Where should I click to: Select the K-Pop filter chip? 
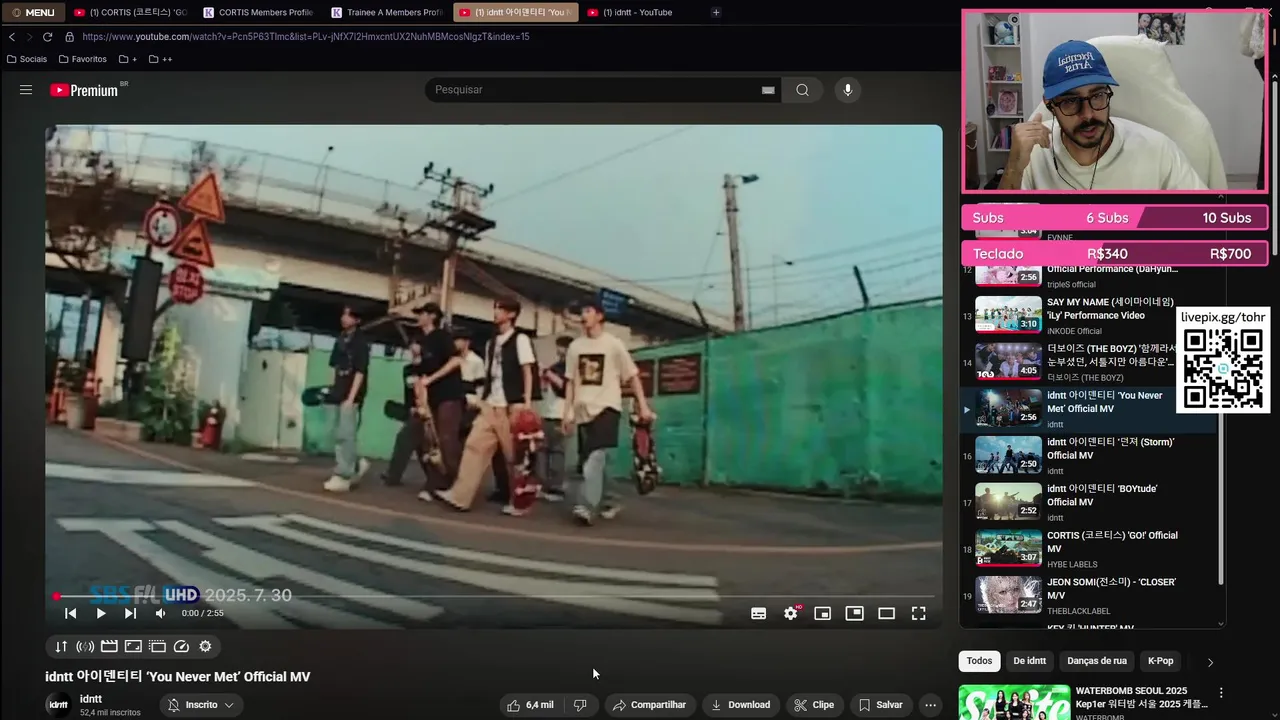coord(1161,661)
